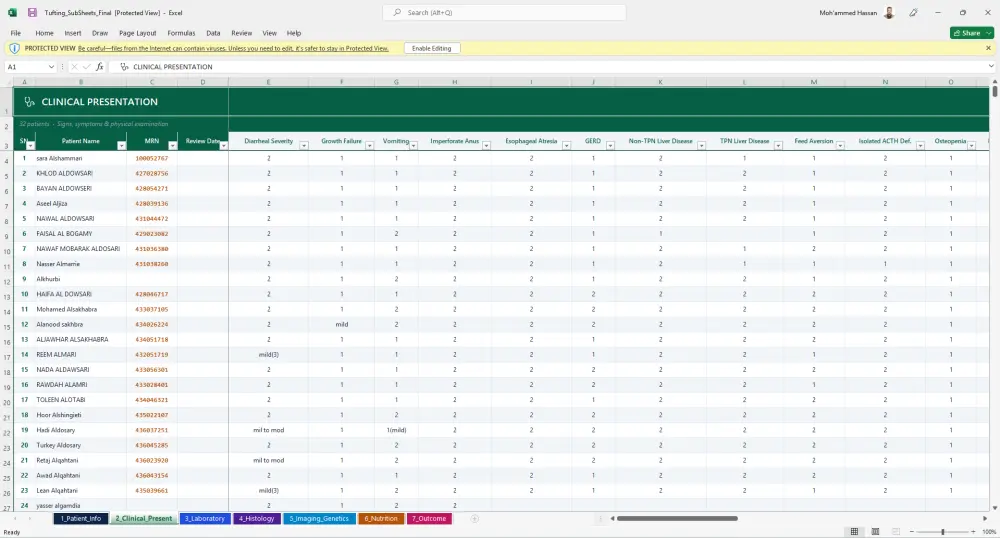This screenshot has height=538, width=1000.
Task: Click the stethoscope icon in title banner
Action: coord(29,102)
